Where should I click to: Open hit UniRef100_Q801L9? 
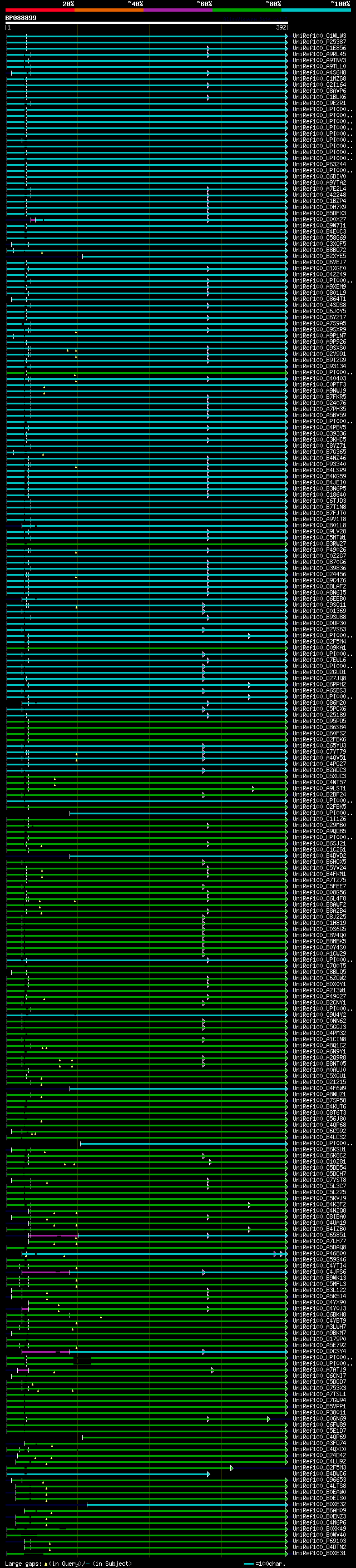click(x=319, y=293)
